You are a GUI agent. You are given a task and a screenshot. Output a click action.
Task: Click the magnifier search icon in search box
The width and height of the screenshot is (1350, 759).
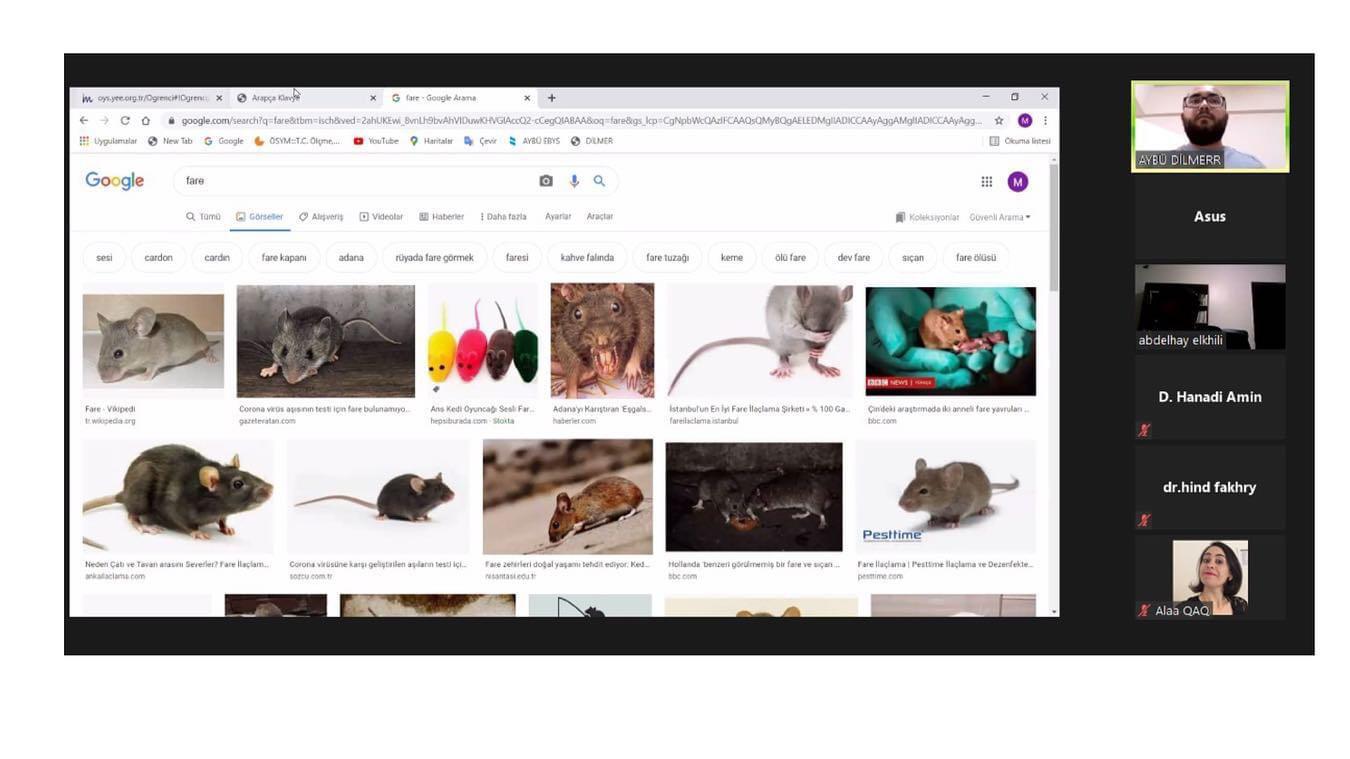[x=599, y=181]
